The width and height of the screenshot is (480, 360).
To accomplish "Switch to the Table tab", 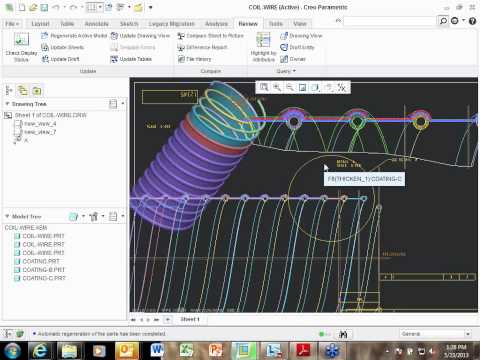I will click(67, 24).
